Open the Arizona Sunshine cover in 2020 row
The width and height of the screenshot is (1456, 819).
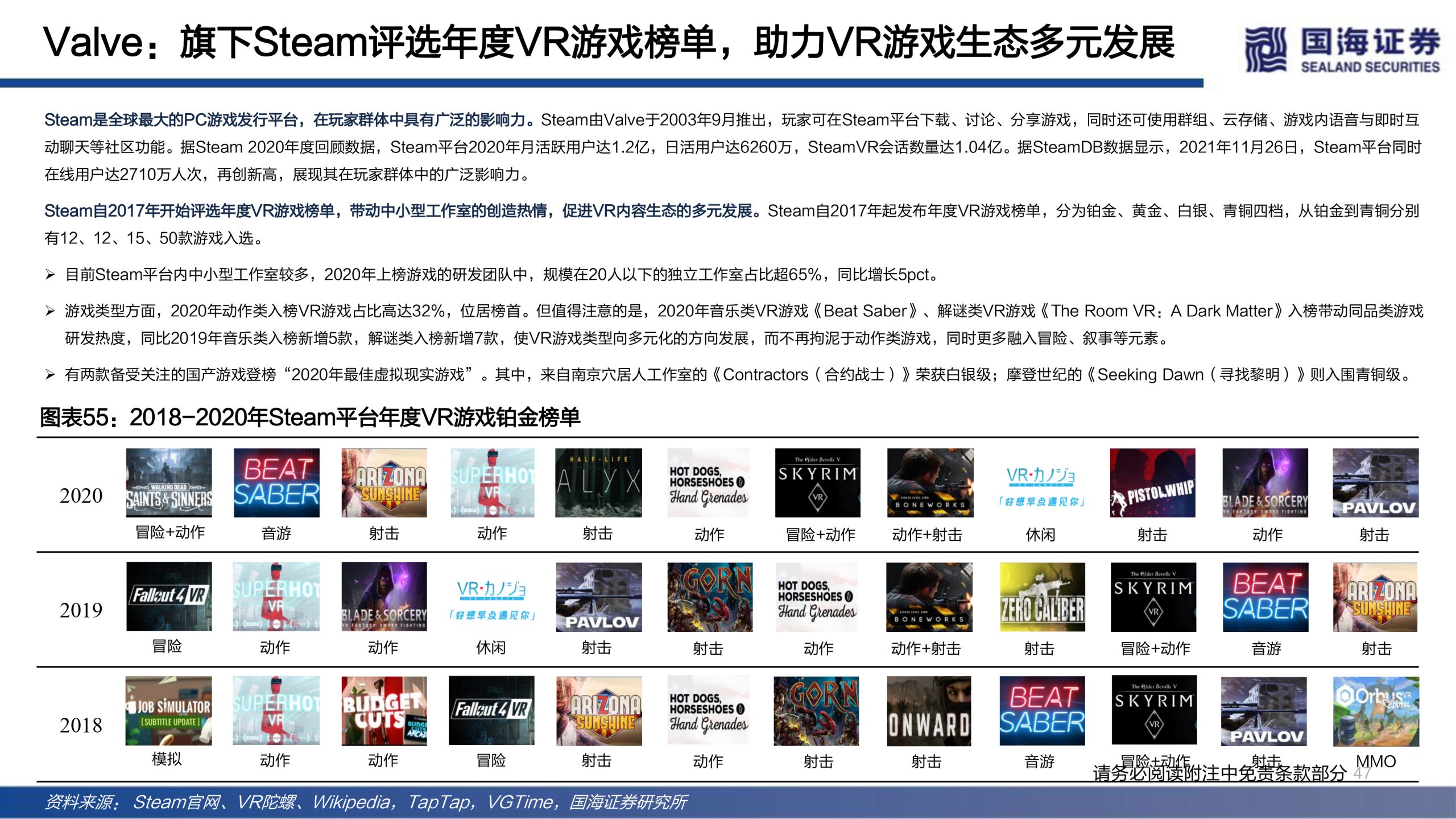(384, 482)
